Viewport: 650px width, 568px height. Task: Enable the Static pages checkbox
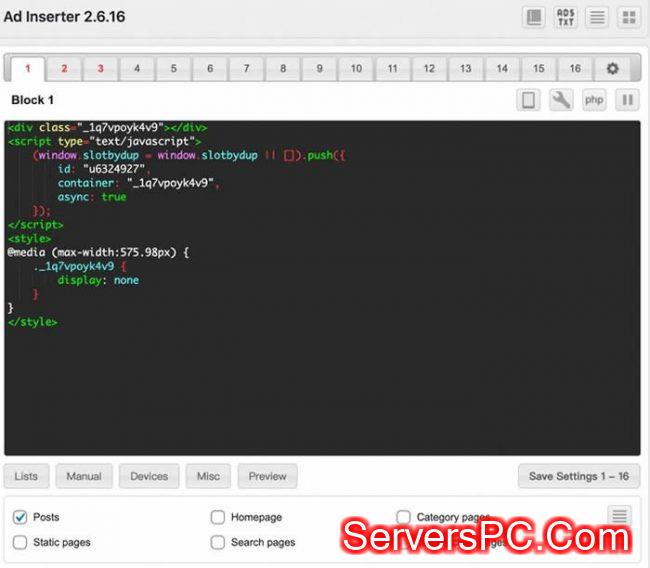20,542
